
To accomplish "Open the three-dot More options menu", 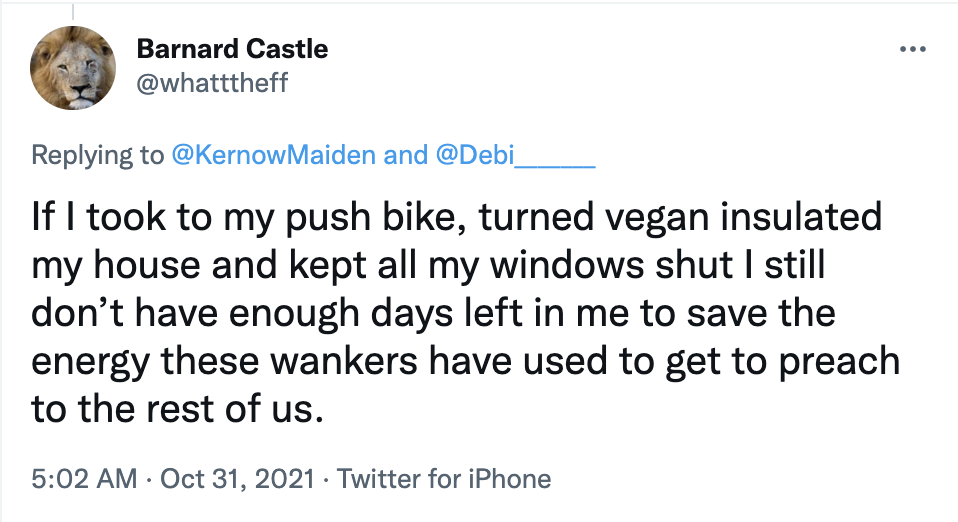I will click(x=913, y=49).
